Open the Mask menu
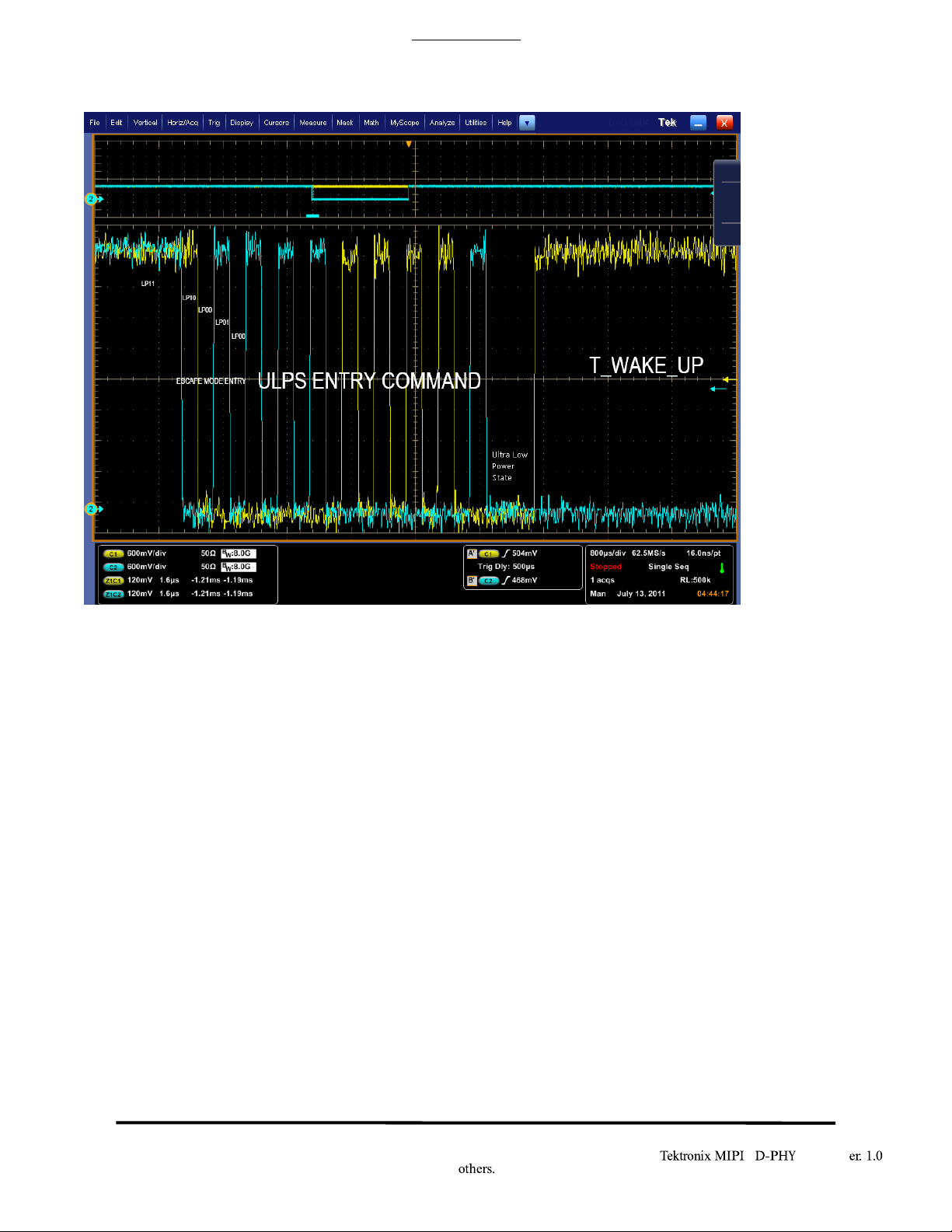Image resolution: width=952 pixels, height=1232 pixels. 345,123
